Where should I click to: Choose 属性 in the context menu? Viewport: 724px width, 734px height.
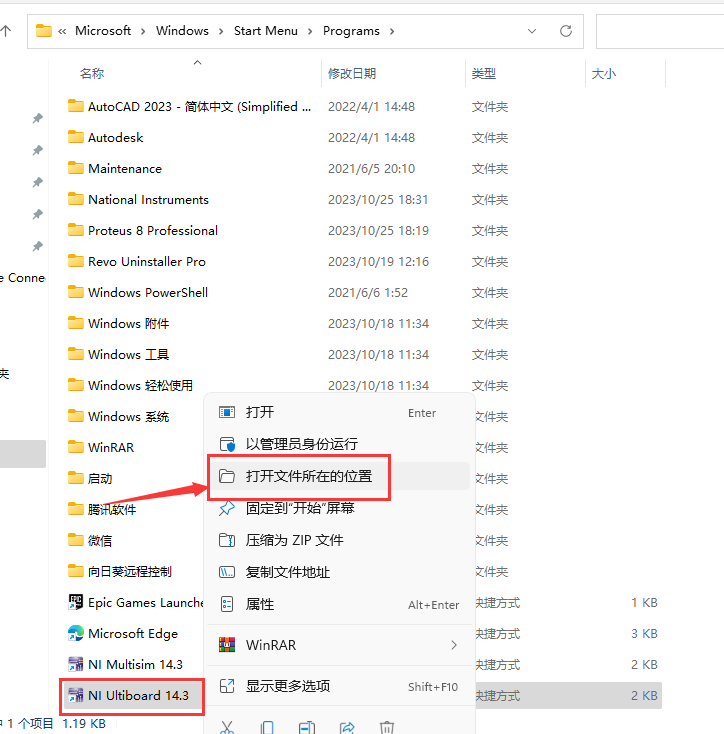click(338, 604)
